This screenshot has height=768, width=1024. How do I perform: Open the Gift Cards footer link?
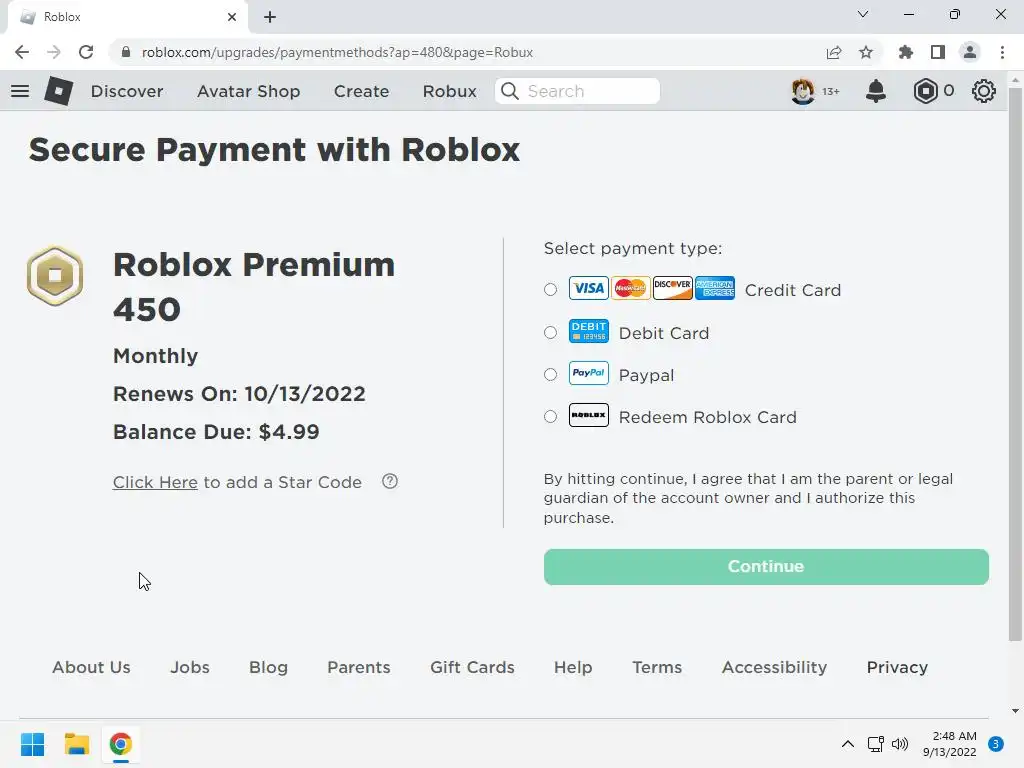coord(472,667)
